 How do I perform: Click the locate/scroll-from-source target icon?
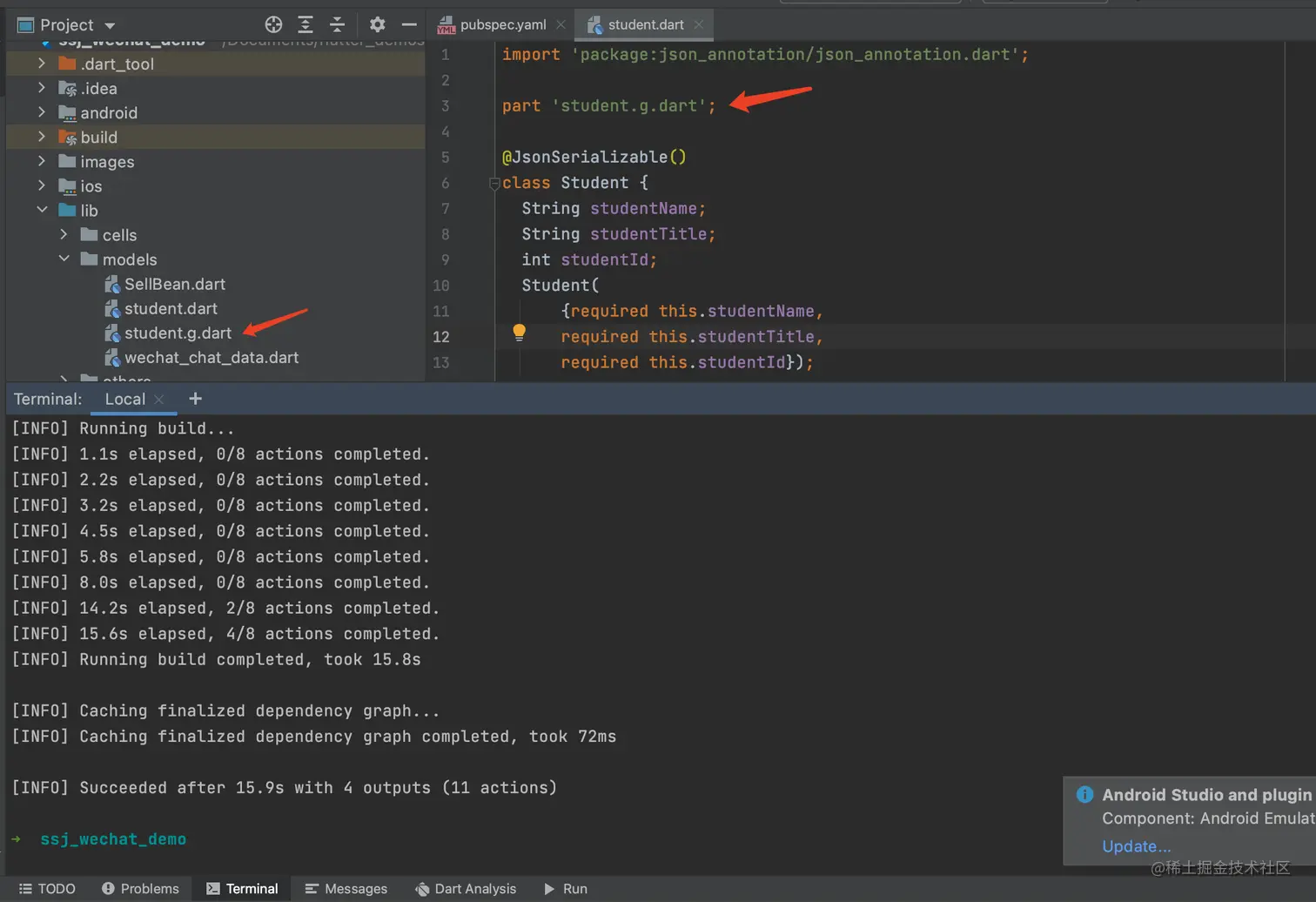tap(273, 24)
